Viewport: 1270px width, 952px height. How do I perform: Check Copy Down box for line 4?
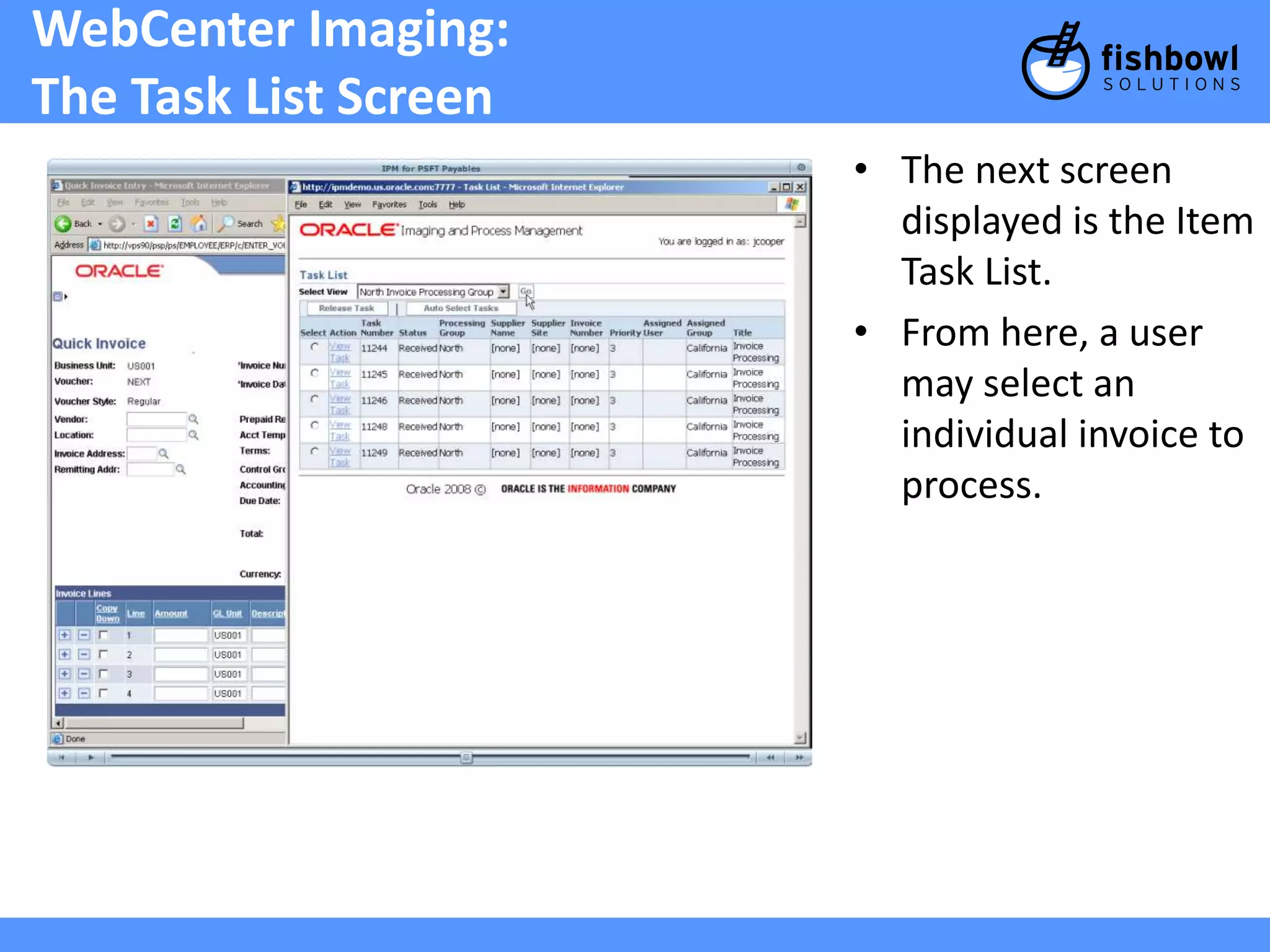point(104,694)
